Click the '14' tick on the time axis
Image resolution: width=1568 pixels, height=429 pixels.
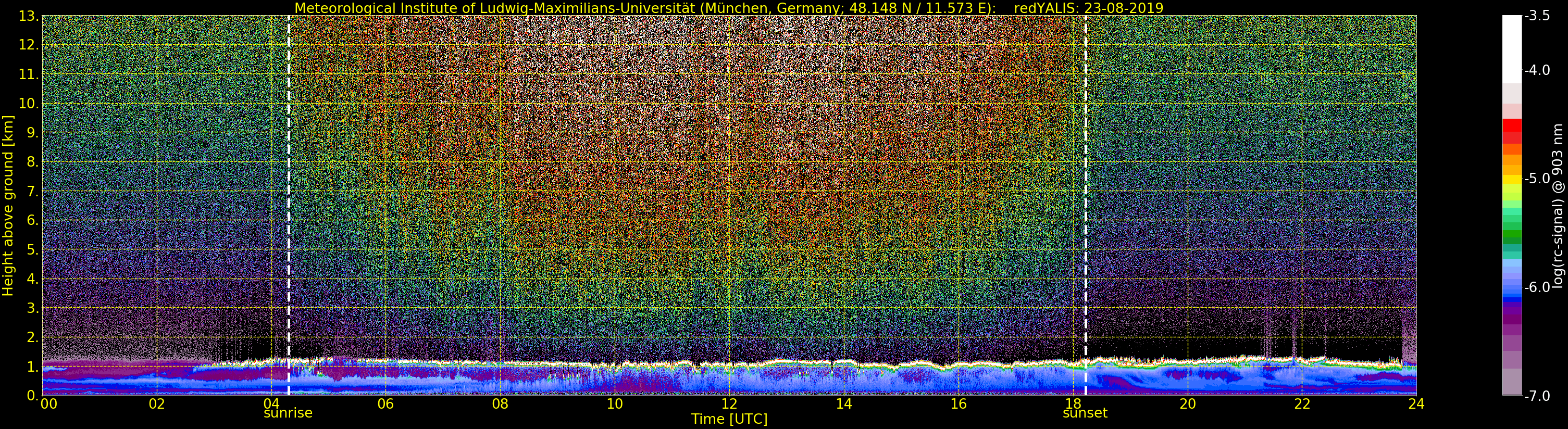pyautogui.click(x=844, y=403)
